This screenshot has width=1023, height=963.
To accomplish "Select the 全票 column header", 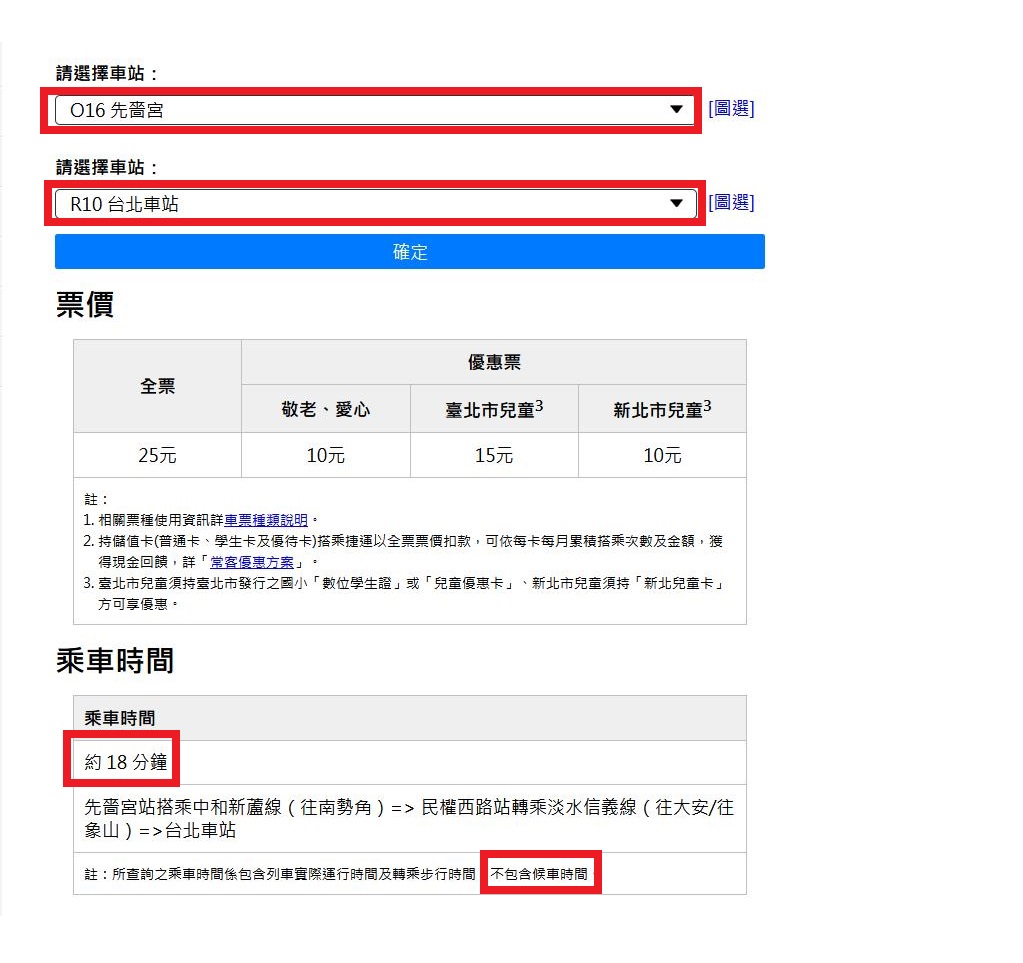I will (x=157, y=386).
